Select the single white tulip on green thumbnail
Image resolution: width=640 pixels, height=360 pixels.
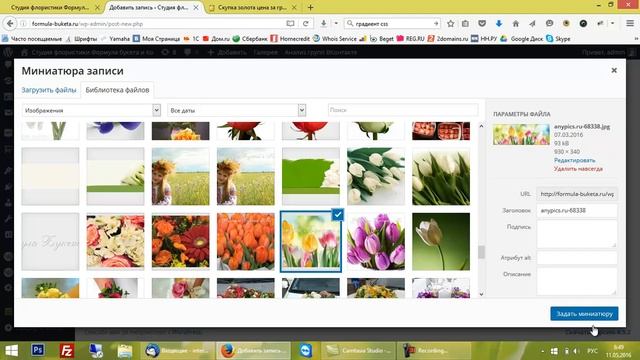click(x=441, y=242)
